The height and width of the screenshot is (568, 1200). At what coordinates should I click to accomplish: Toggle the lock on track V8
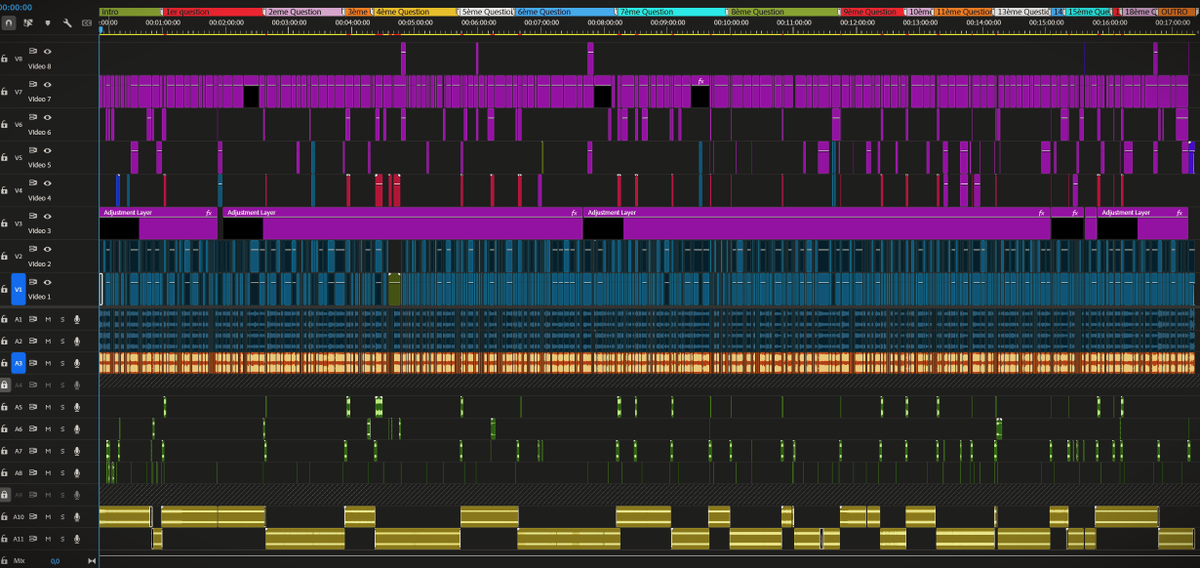[x=5, y=59]
